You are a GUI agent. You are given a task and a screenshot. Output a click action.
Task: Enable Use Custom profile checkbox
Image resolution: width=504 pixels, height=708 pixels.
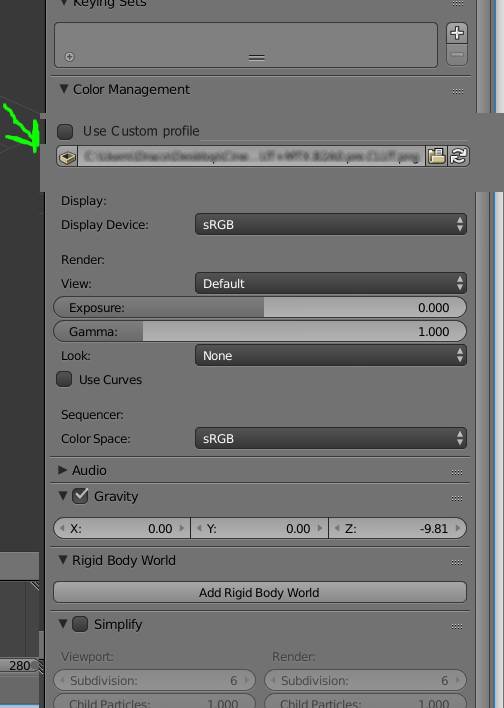click(x=65, y=131)
